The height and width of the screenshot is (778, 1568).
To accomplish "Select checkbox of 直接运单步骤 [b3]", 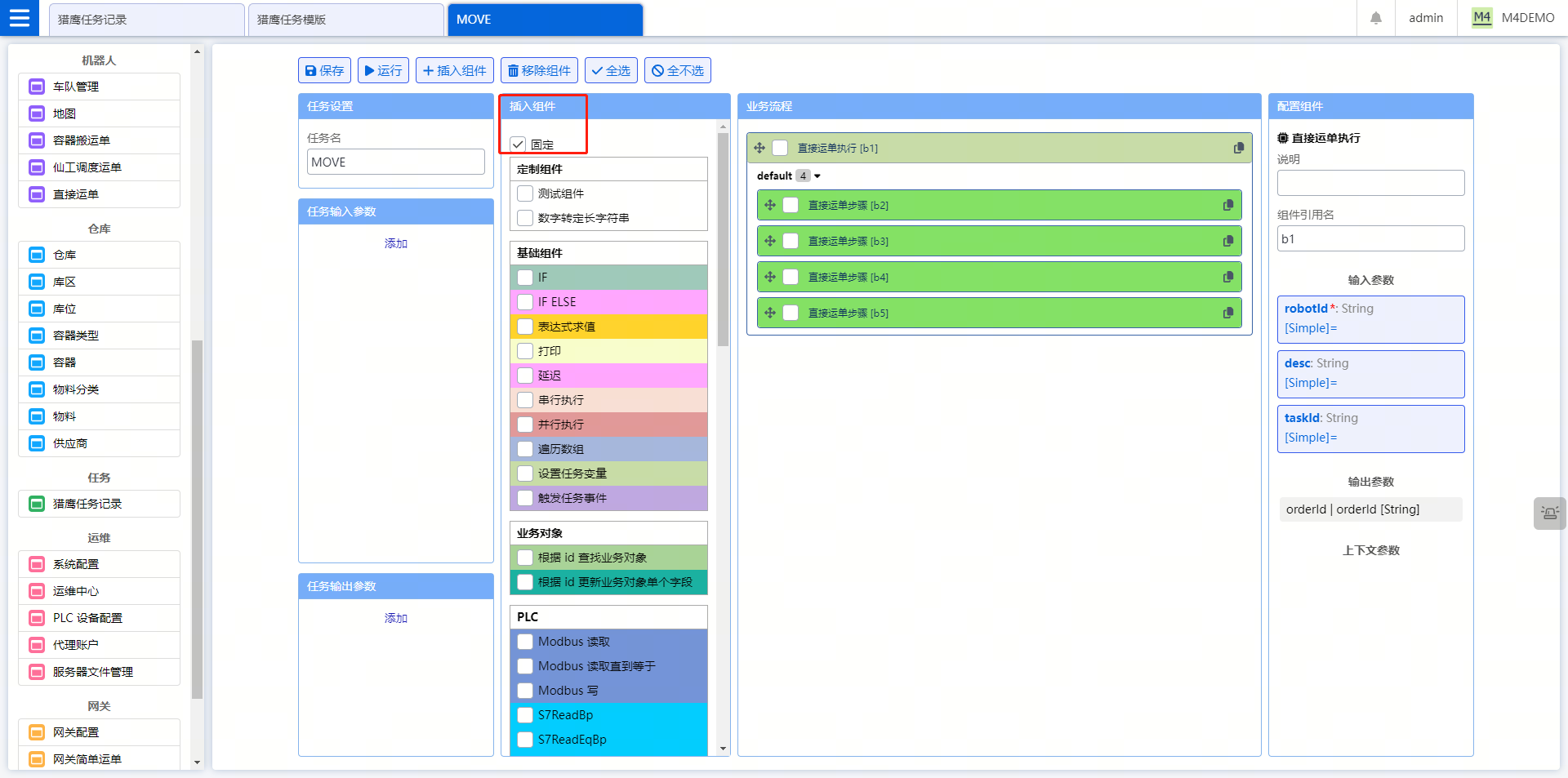I will [x=791, y=241].
